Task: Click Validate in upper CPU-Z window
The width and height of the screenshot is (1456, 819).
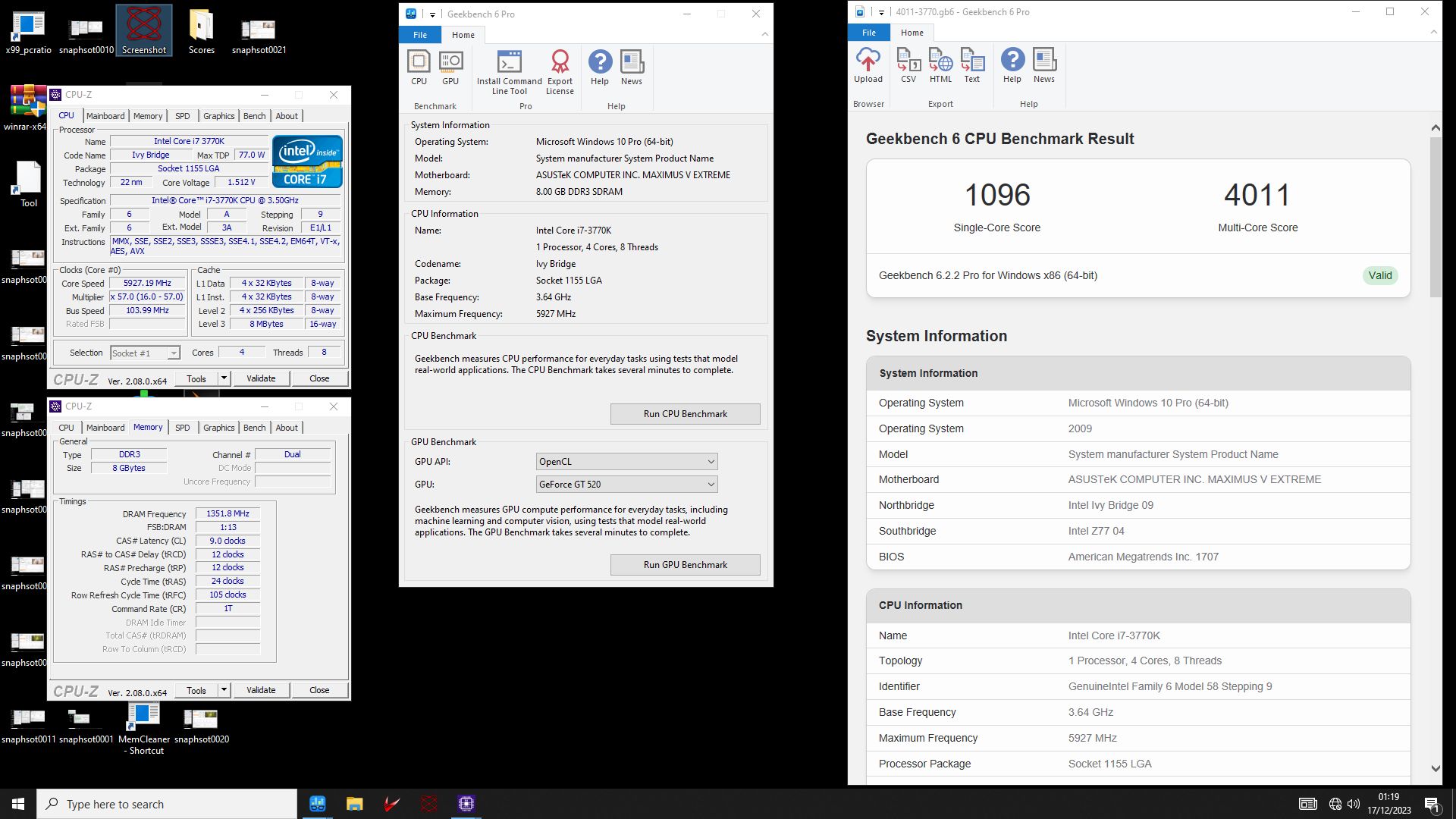Action: click(x=261, y=378)
